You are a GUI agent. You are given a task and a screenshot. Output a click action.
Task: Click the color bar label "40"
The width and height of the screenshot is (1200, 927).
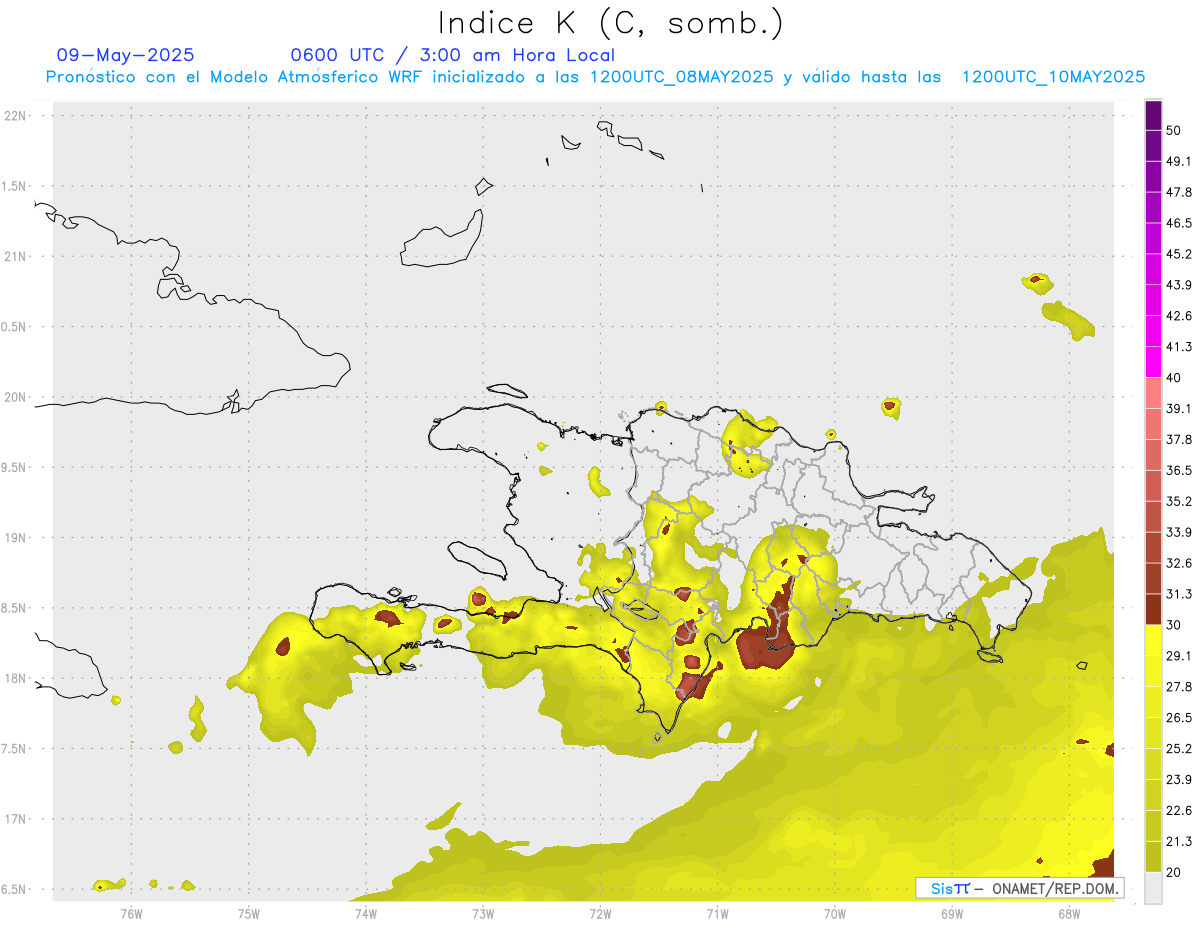[x=1174, y=378]
